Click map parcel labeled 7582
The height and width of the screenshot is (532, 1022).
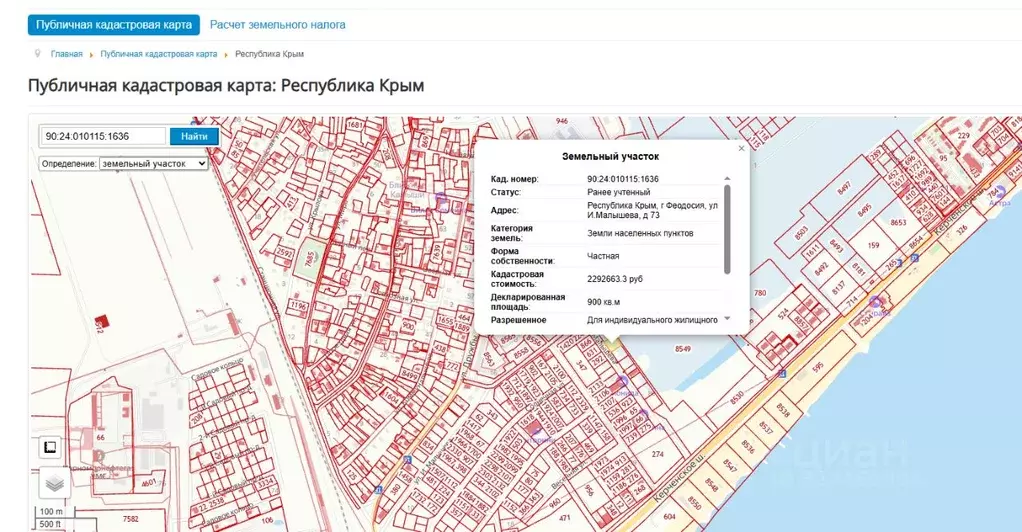pyautogui.click(x=130, y=519)
